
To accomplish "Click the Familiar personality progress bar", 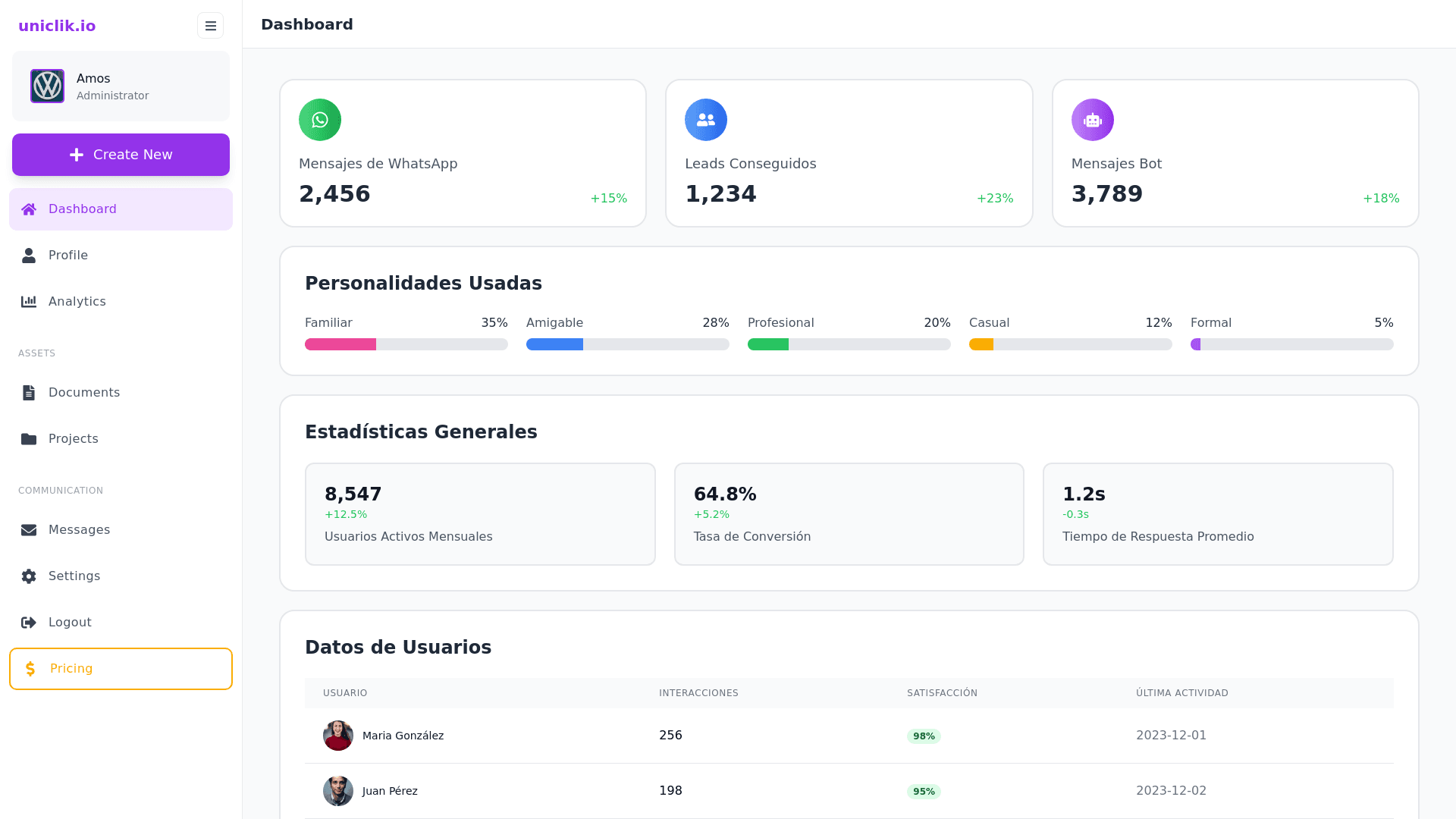I will [x=406, y=344].
